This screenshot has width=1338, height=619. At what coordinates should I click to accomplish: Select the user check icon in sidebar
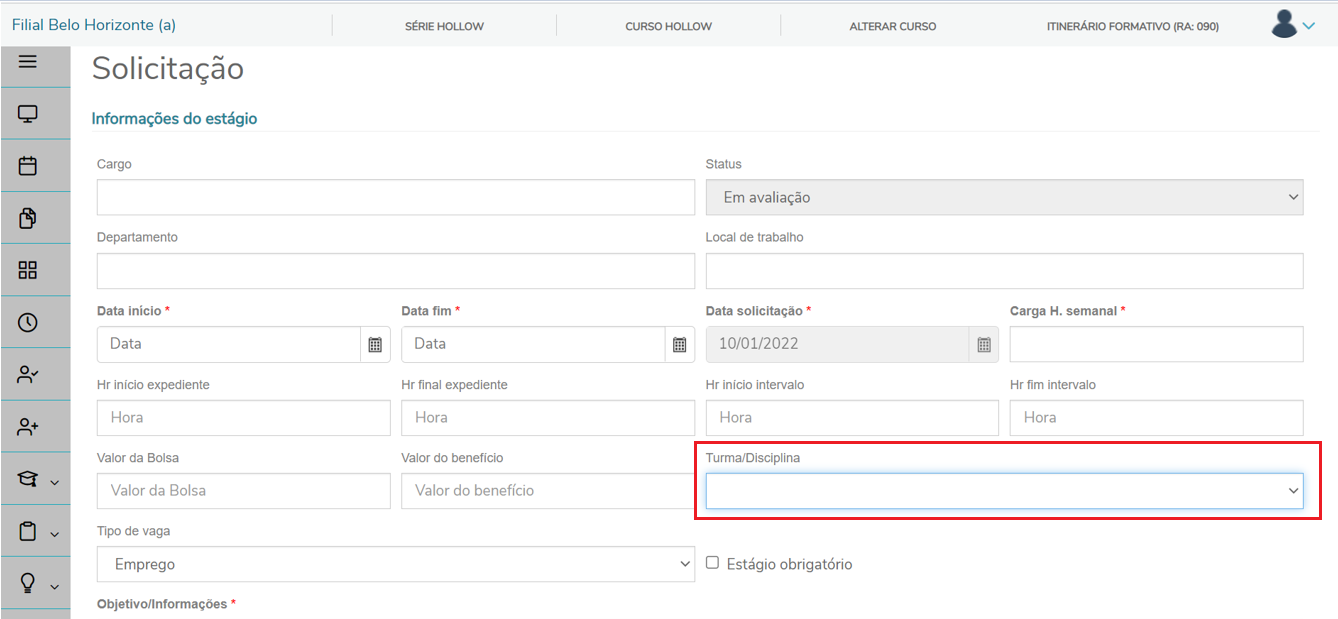pos(28,375)
